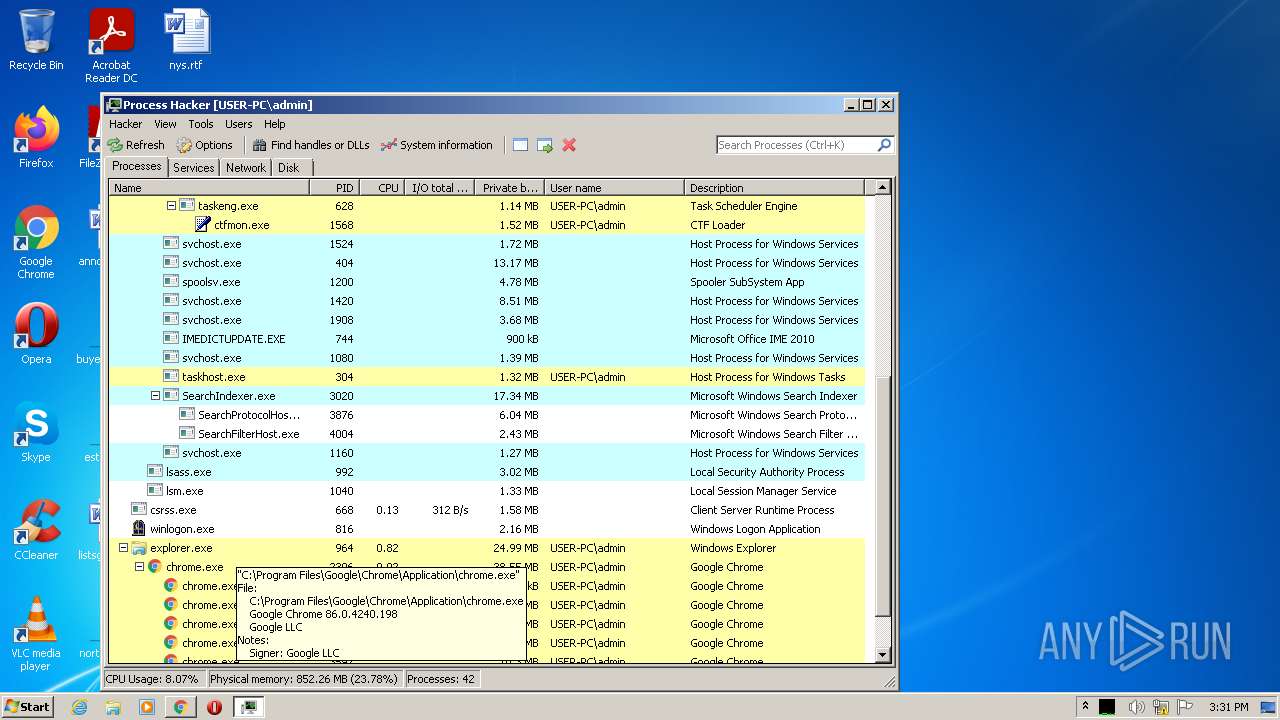The height and width of the screenshot is (720, 1280).
Task: Open the Help menu
Action: click(x=275, y=124)
